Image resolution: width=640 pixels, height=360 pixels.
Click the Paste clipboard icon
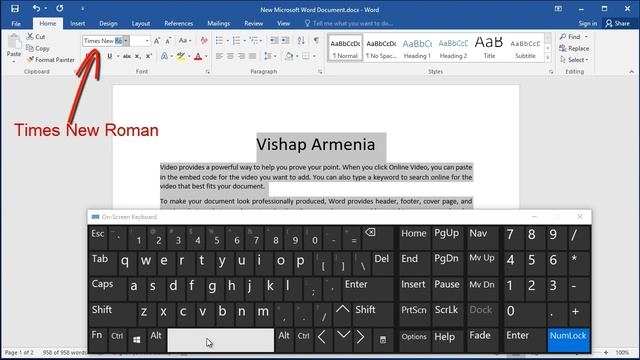pos(14,42)
